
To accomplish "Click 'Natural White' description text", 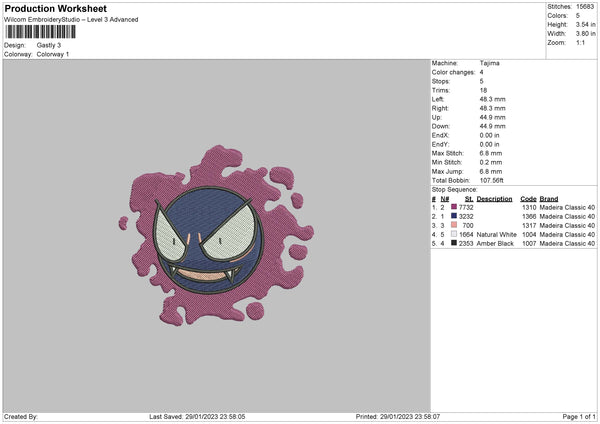I will 497,235.
